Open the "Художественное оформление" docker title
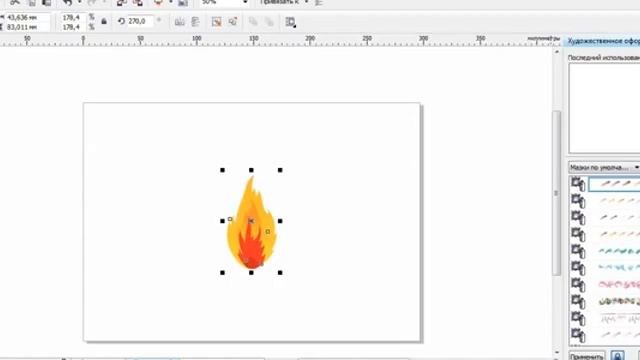 click(603, 41)
